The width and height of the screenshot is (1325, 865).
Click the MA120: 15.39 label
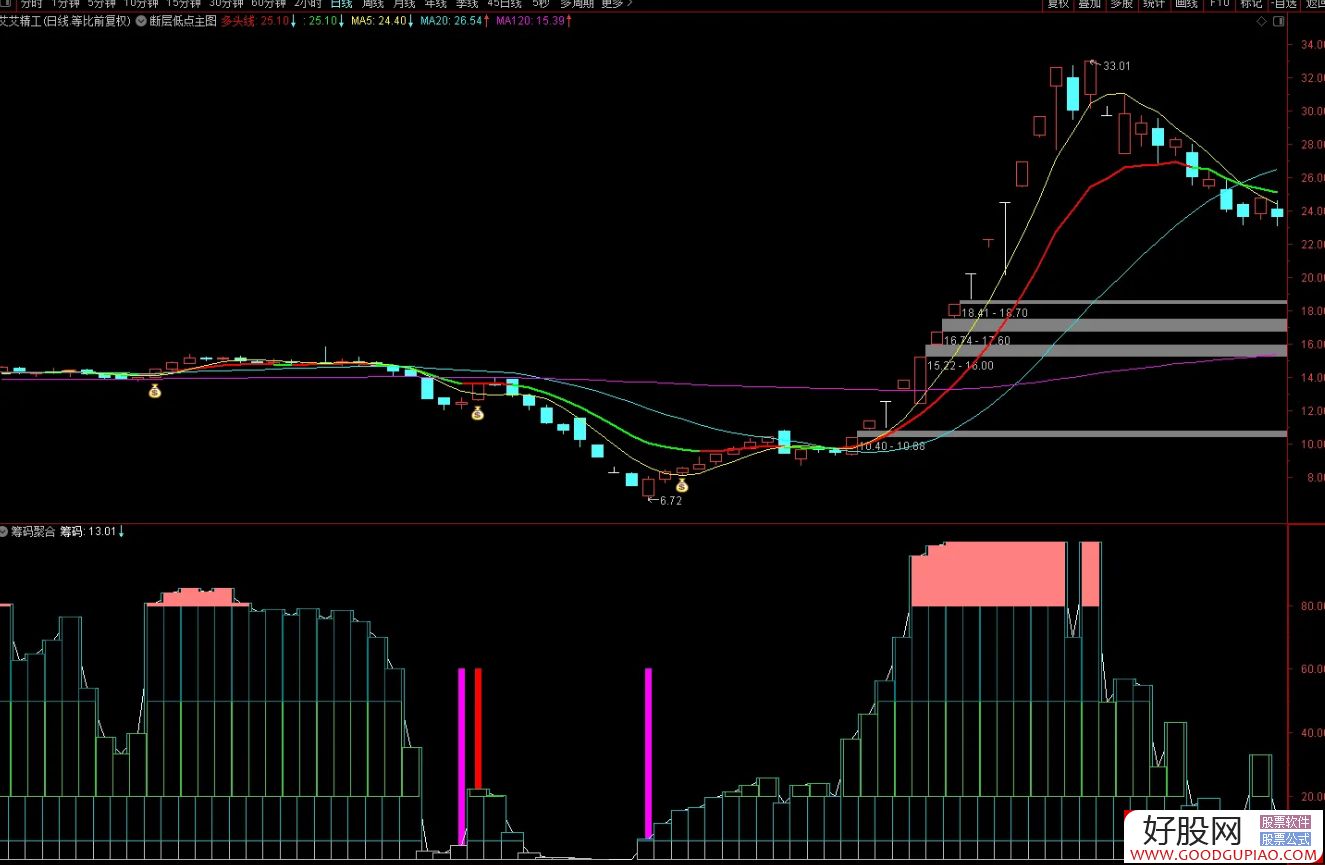pos(530,20)
